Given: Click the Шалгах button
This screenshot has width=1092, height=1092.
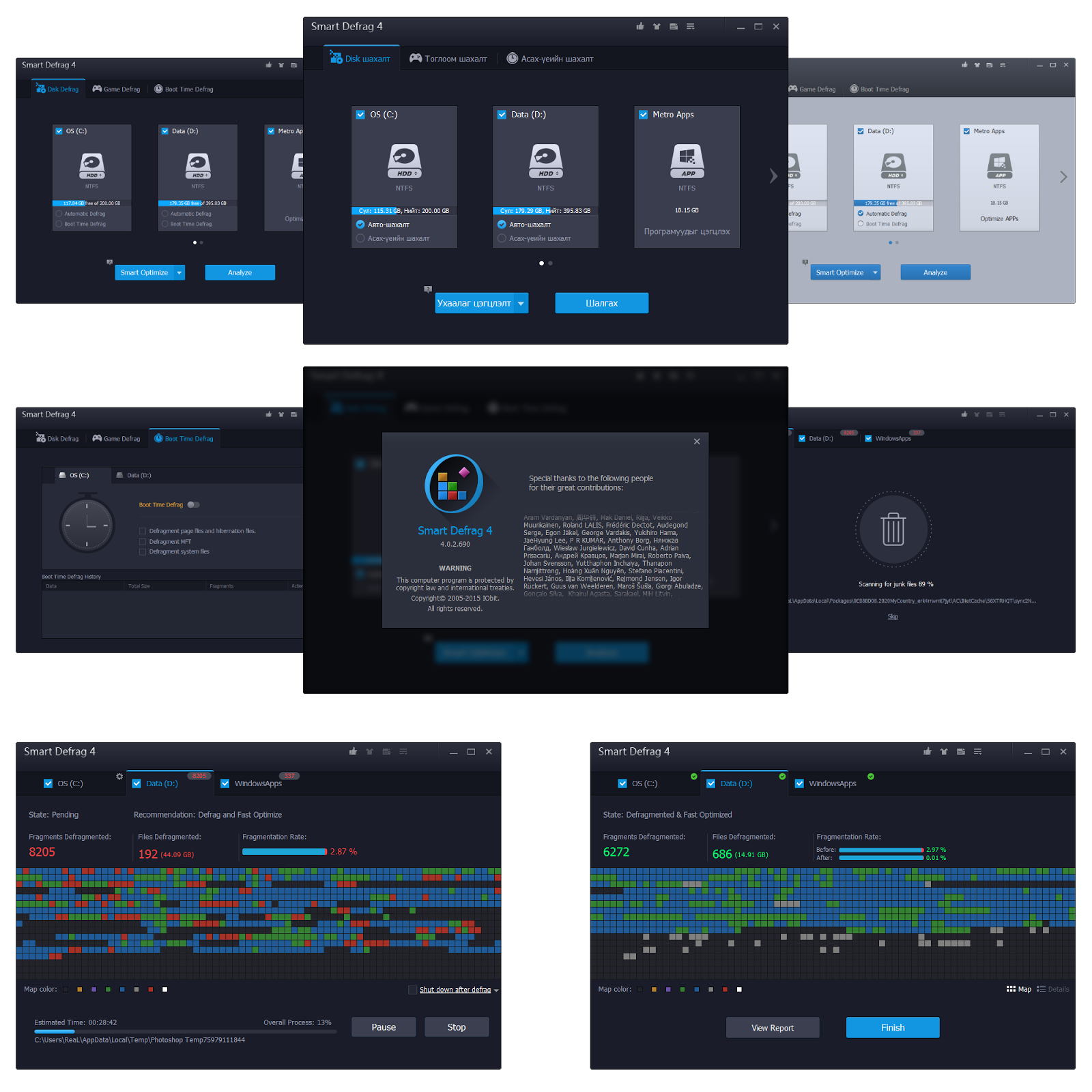Looking at the screenshot, I should tap(602, 303).
